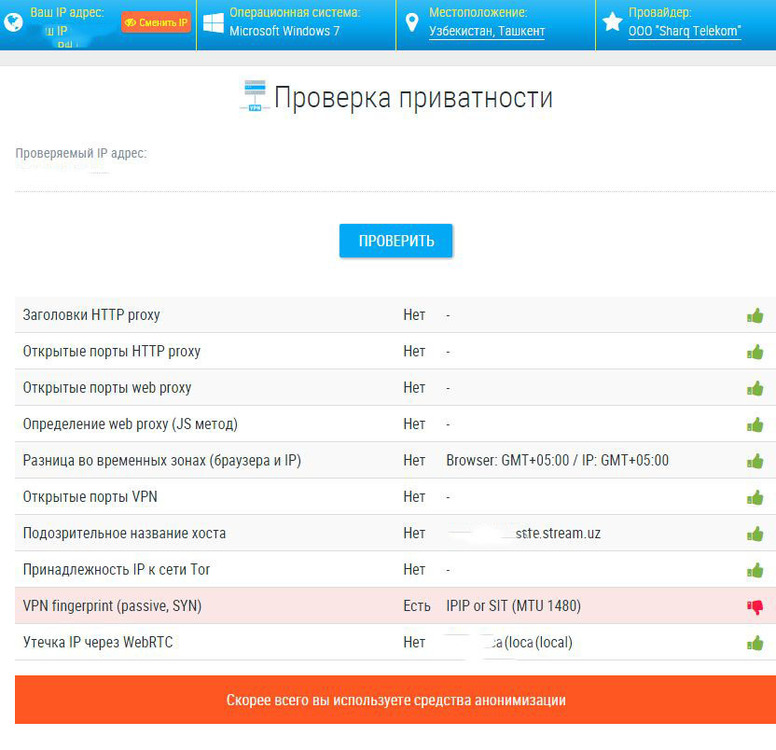Click the orange anonymization warning banner

pyautogui.click(x=395, y=700)
